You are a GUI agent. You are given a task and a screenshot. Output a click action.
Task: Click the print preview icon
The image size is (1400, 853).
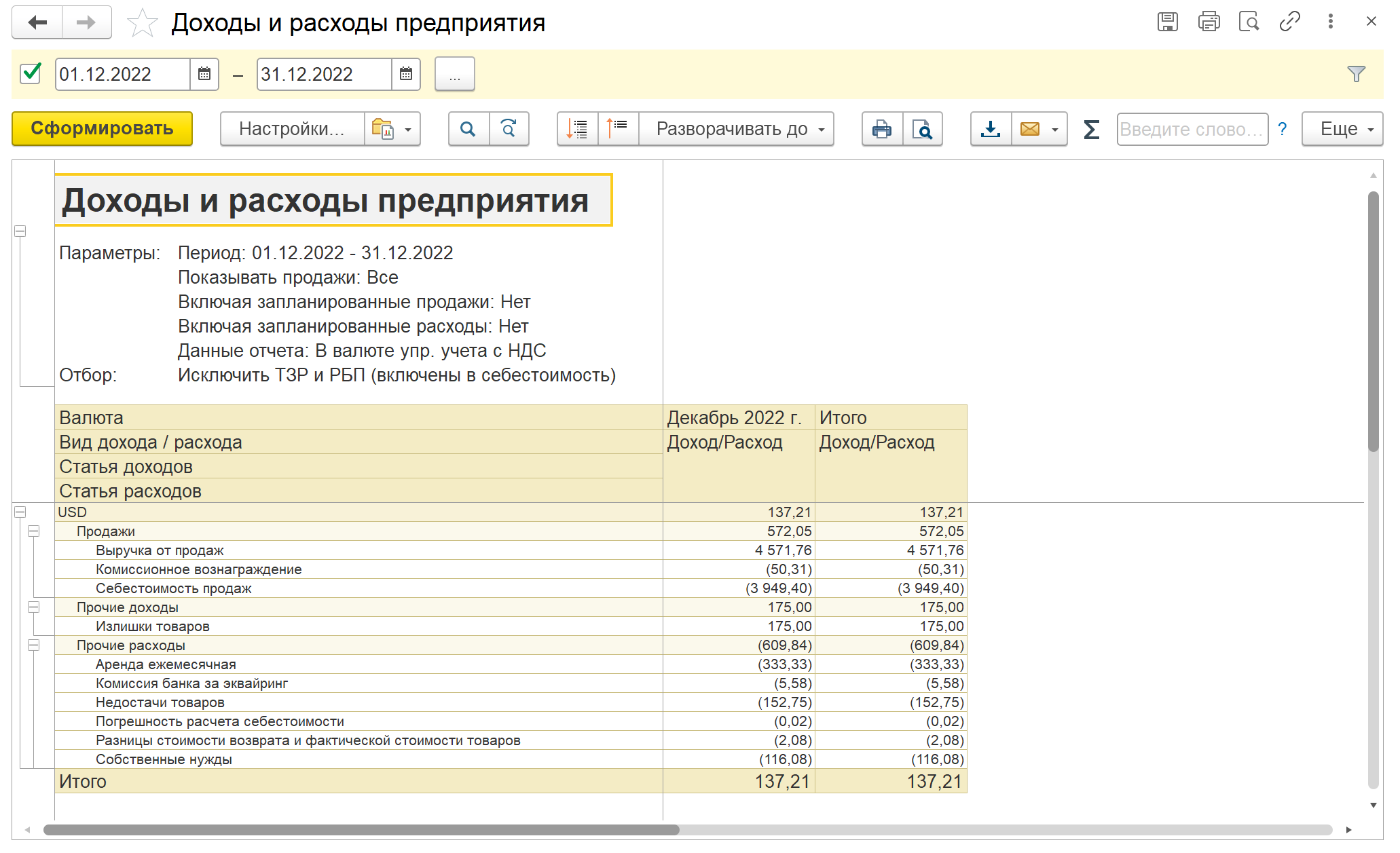click(x=922, y=129)
